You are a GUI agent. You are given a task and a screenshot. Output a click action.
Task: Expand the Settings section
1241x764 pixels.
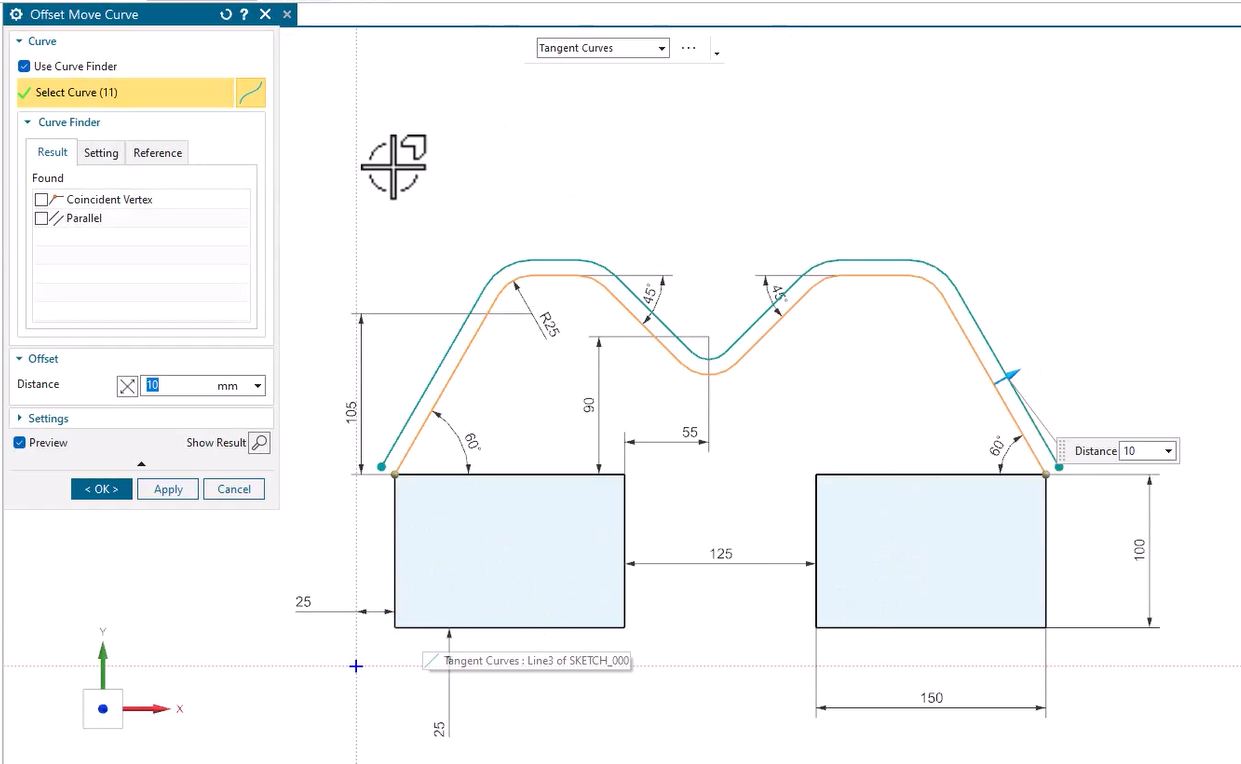tap(48, 418)
